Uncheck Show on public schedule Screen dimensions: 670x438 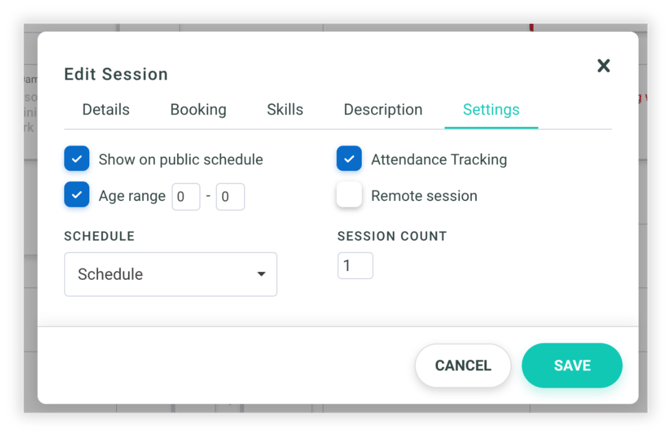point(77,159)
